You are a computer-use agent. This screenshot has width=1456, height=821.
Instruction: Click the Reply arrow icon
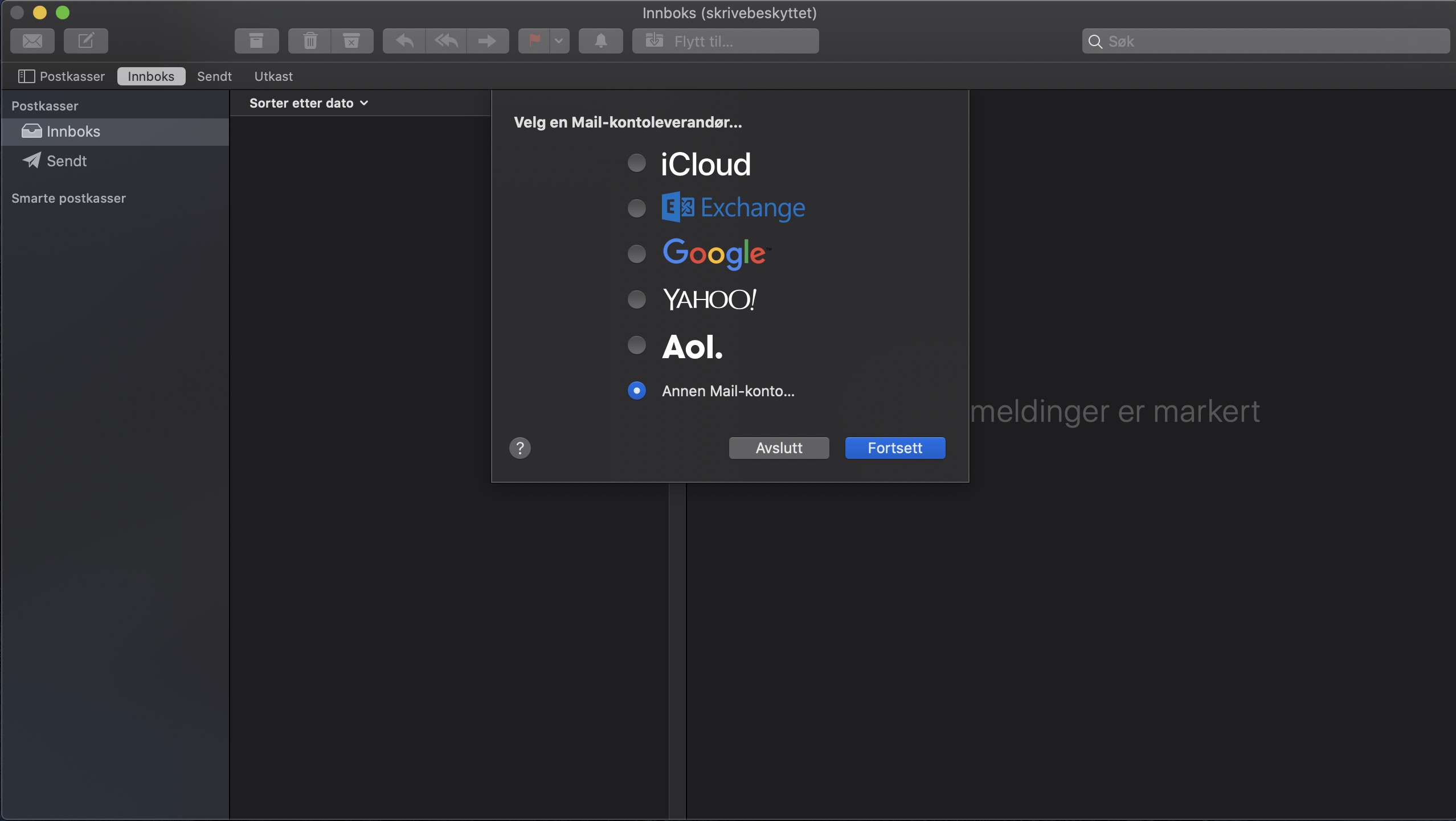pyautogui.click(x=404, y=41)
